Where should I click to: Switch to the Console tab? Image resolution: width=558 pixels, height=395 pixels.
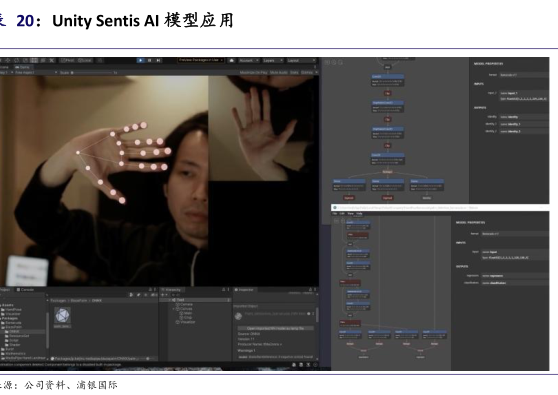(x=25, y=290)
